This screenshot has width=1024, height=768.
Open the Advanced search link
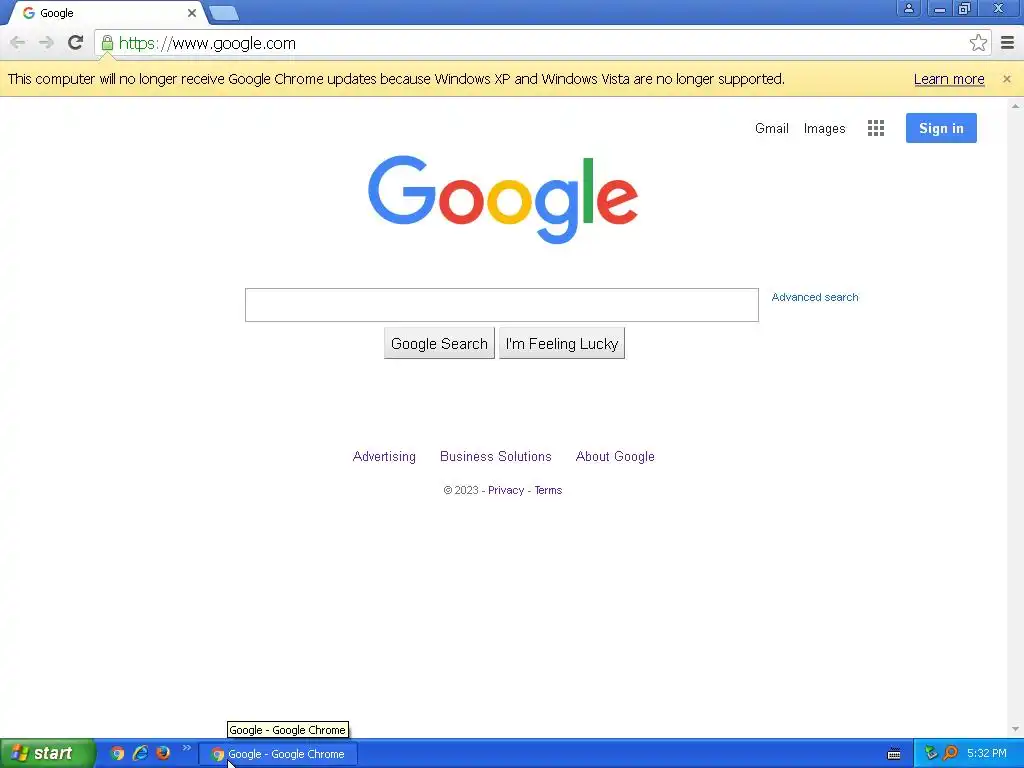(x=814, y=297)
